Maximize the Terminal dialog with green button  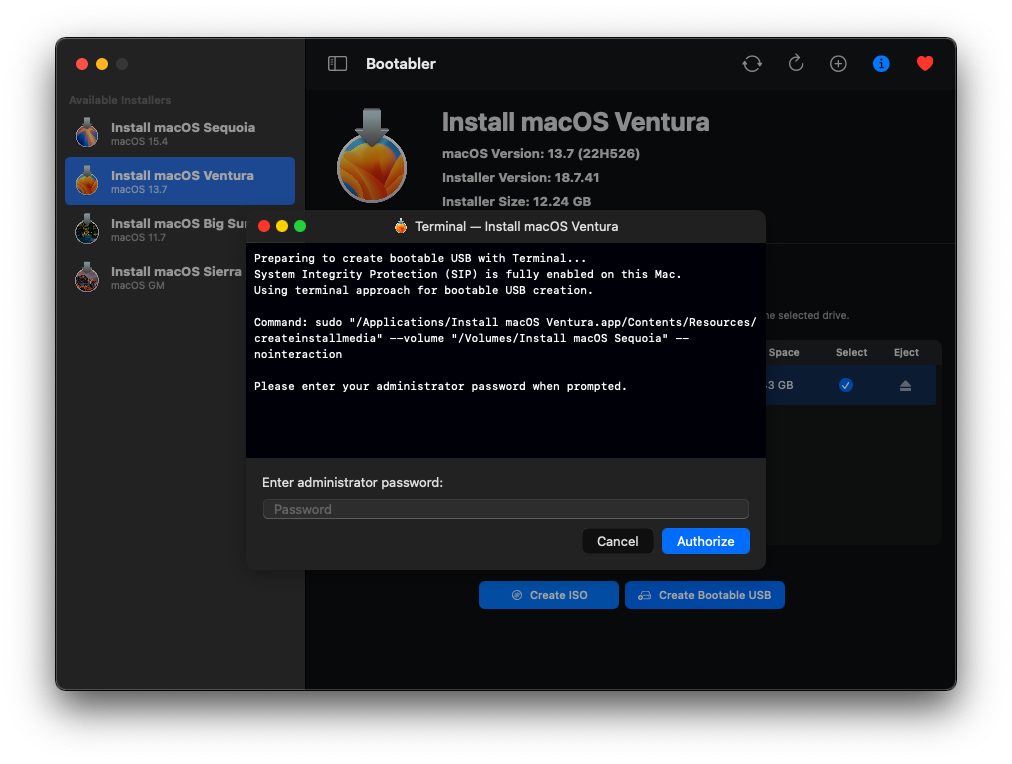(300, 226)
